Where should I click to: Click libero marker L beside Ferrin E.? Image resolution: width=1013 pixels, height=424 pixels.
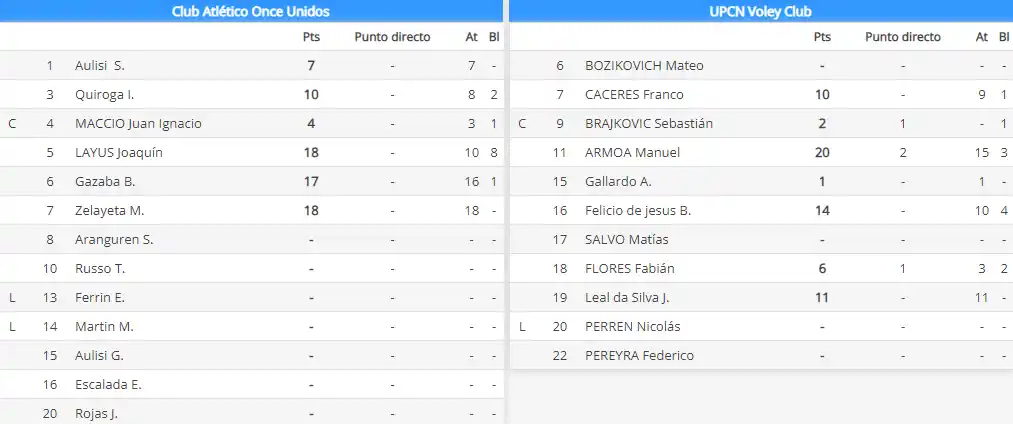(x=13, y=298)
